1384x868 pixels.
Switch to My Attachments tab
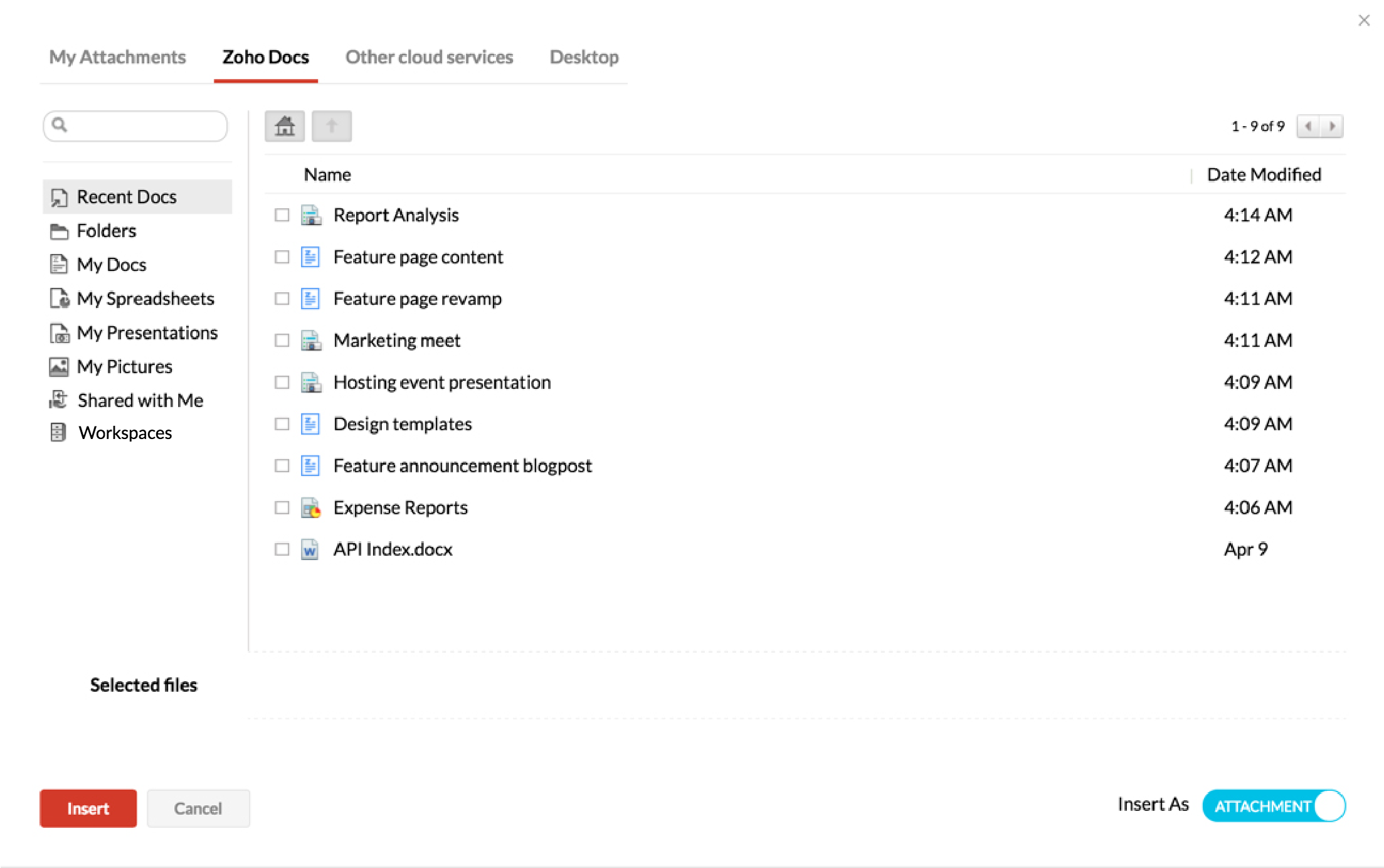118,57
